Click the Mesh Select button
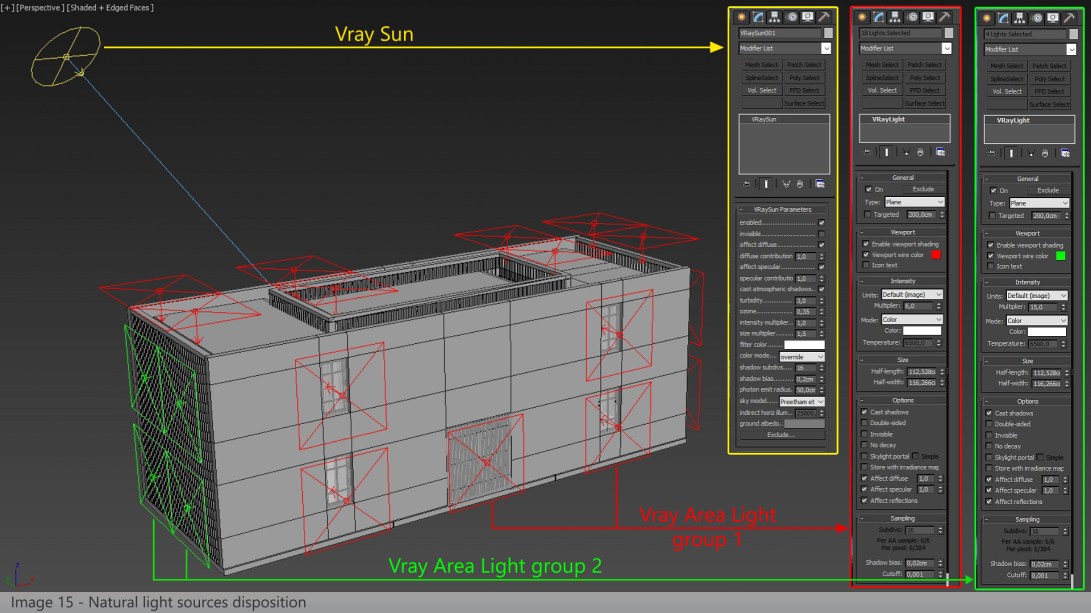 pos(761,64)
